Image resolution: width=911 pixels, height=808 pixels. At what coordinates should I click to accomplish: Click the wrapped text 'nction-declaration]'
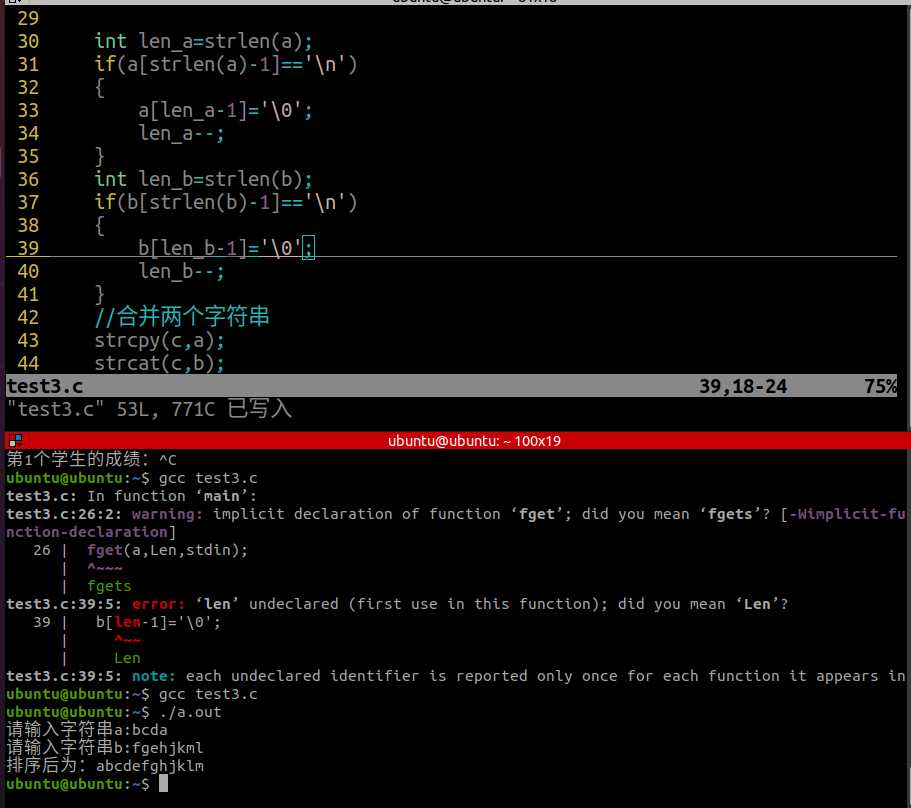coord(91,532)
